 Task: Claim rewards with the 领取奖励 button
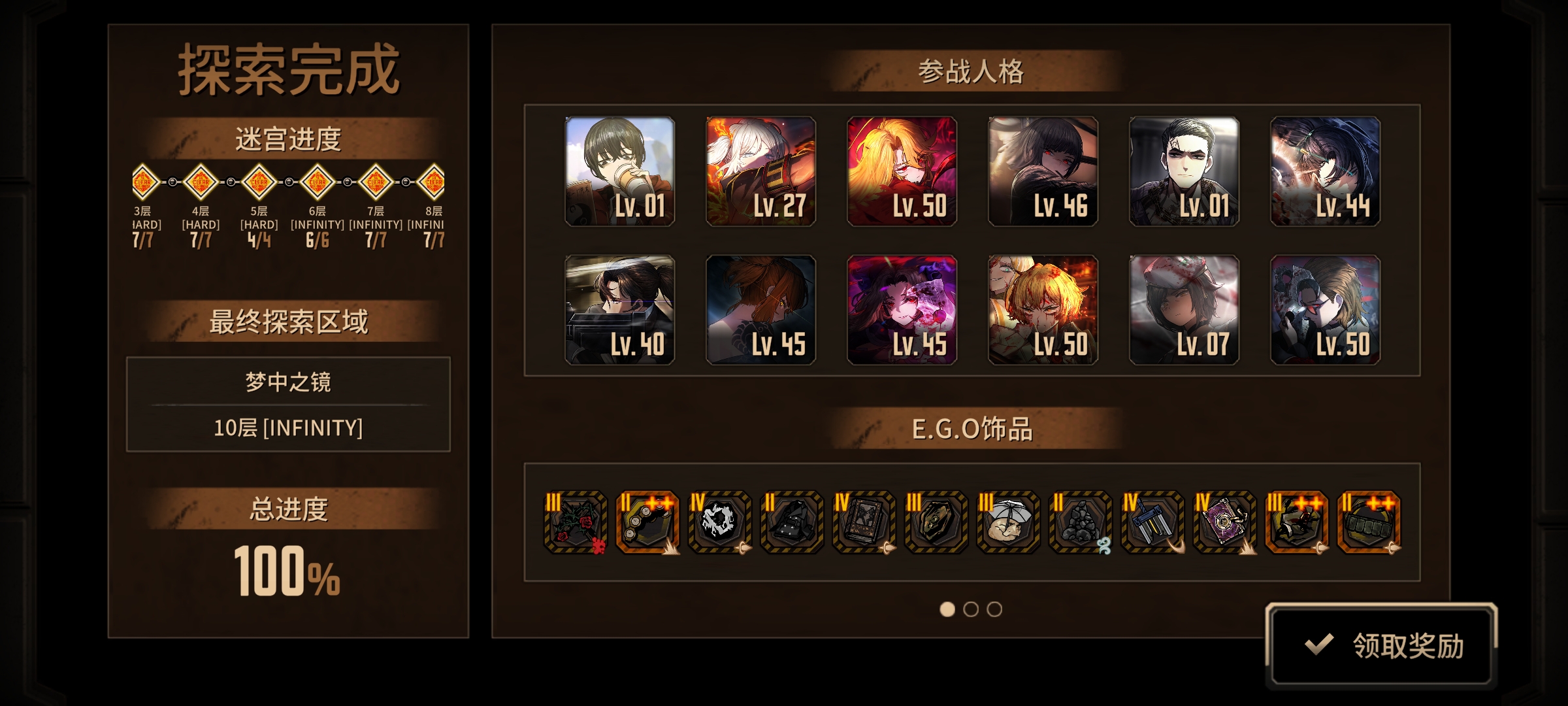tap(1381, 645)
